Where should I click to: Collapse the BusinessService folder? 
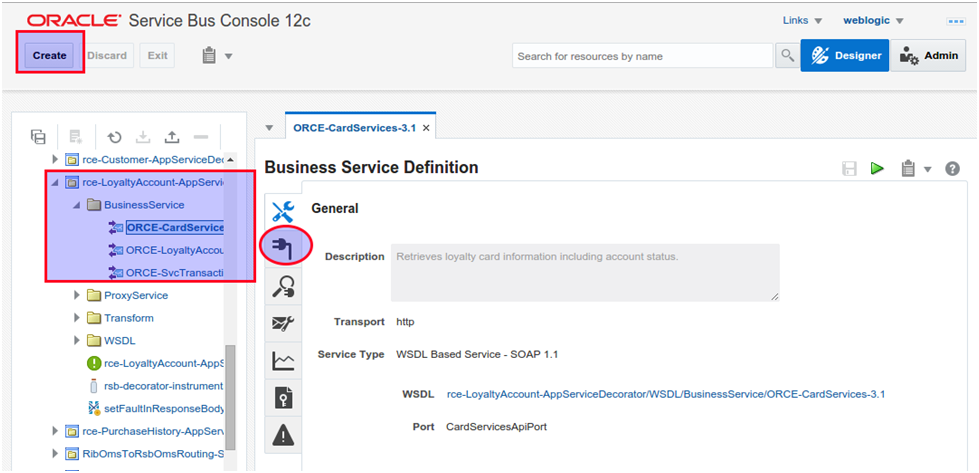click(x=77, y=205)
